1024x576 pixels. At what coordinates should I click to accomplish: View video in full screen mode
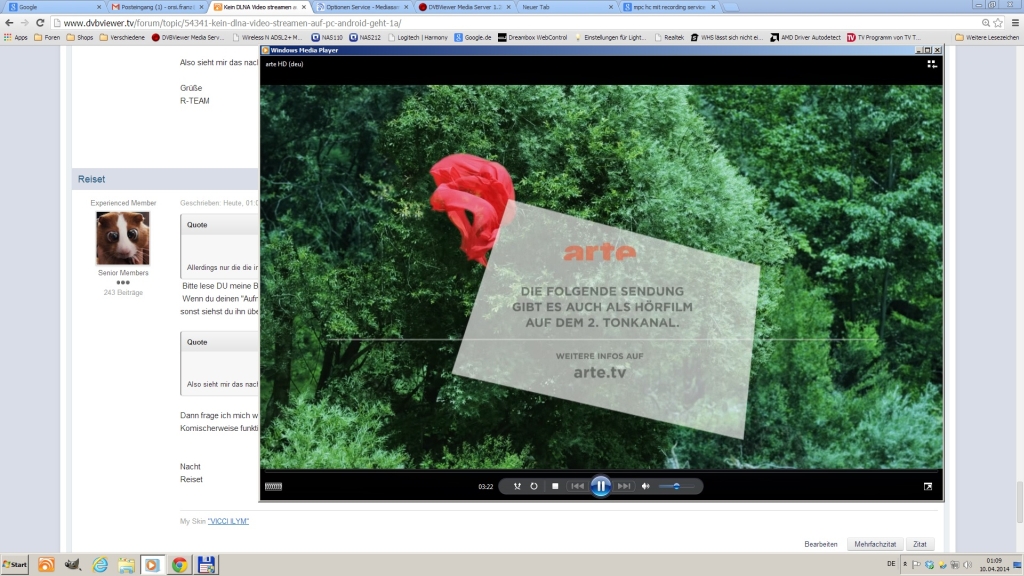928,486
